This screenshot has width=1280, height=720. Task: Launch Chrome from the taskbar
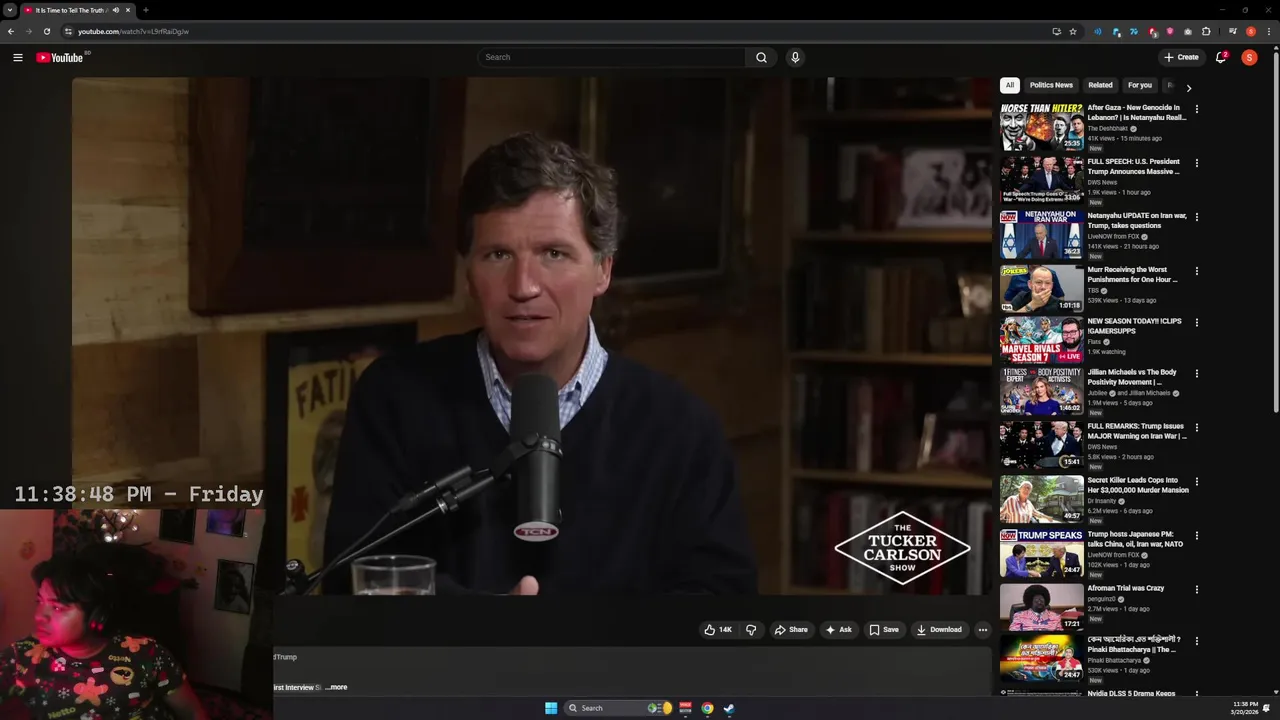707,708
